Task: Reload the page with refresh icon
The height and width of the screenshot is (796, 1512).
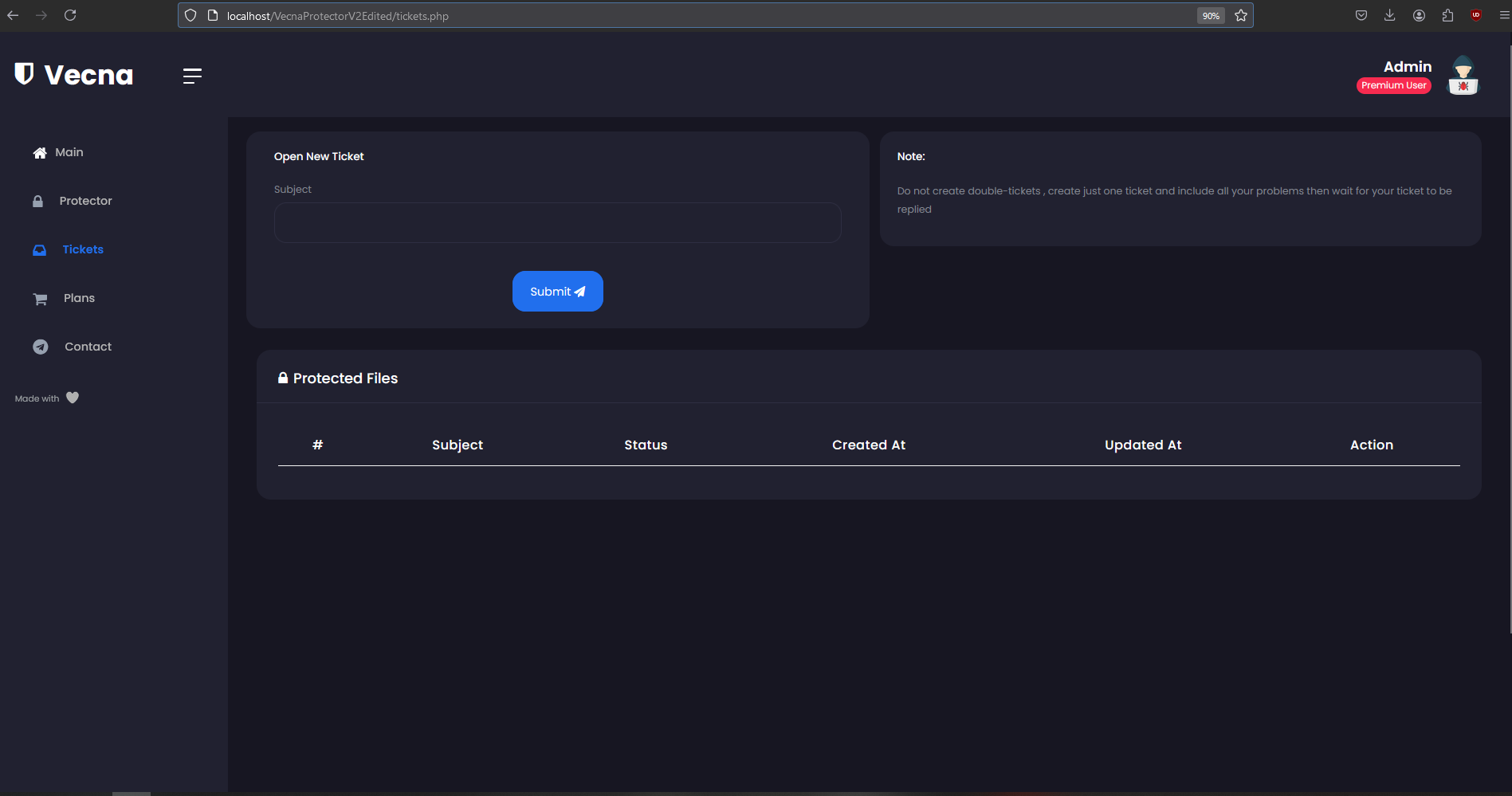Action: [x=70, y=15]
